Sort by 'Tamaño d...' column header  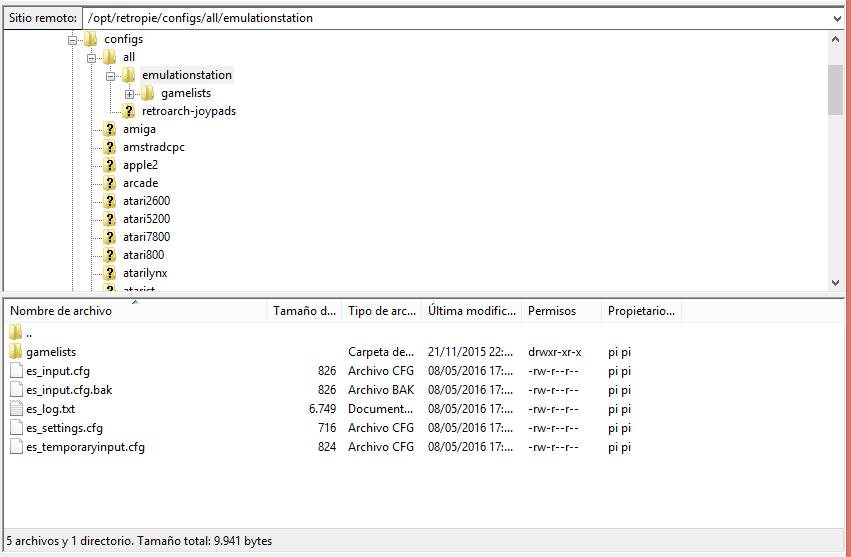click(x=304, y=311)
